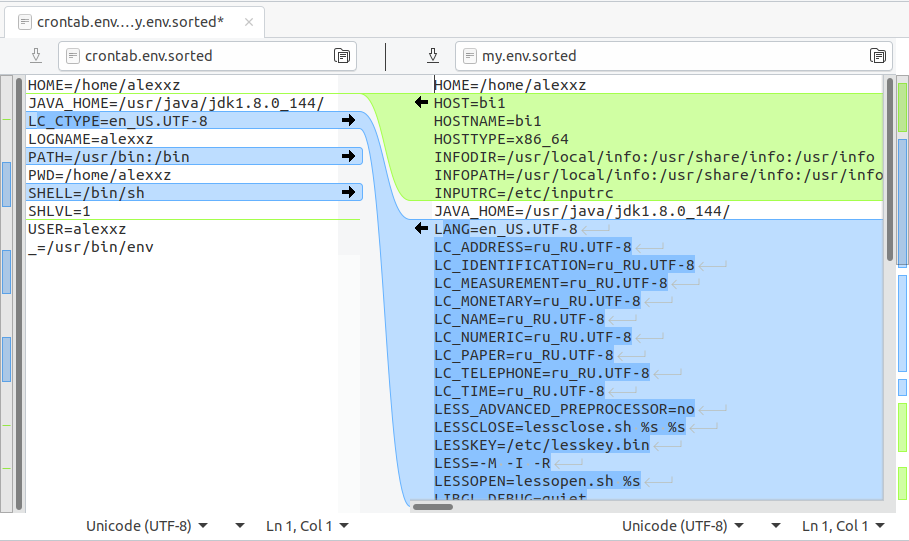Save the right pane file using the down-arrow icon
The image size is (909, 541).
(432, 56)
